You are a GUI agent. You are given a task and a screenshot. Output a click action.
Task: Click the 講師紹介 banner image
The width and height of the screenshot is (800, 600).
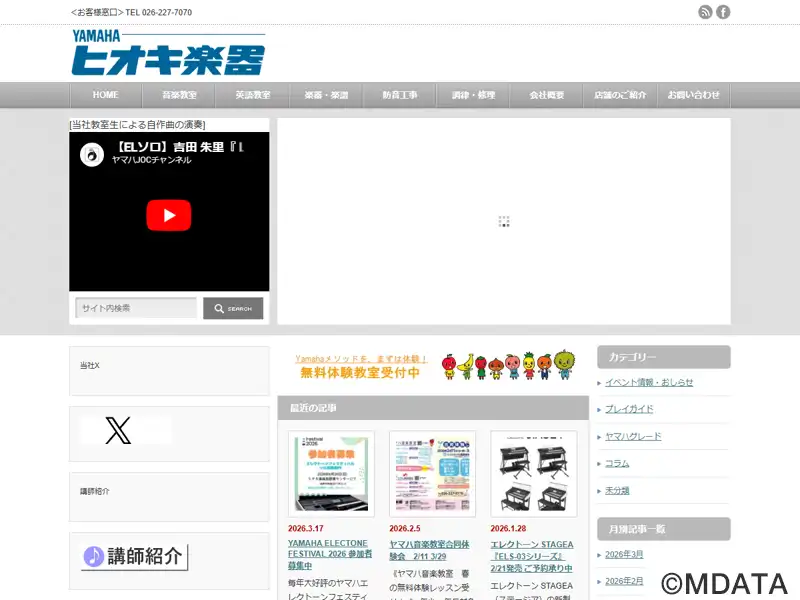click(135, 557)
